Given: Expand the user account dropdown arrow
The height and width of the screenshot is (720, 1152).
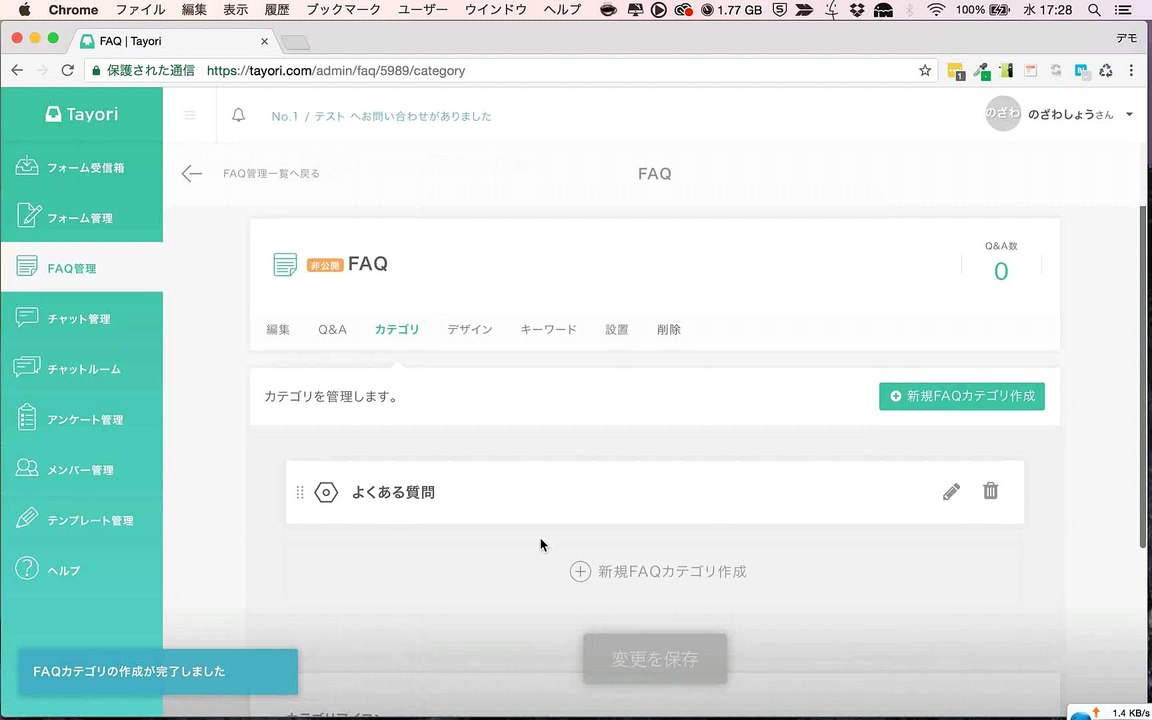Looking at the screenshot, I should [1129, 115].
